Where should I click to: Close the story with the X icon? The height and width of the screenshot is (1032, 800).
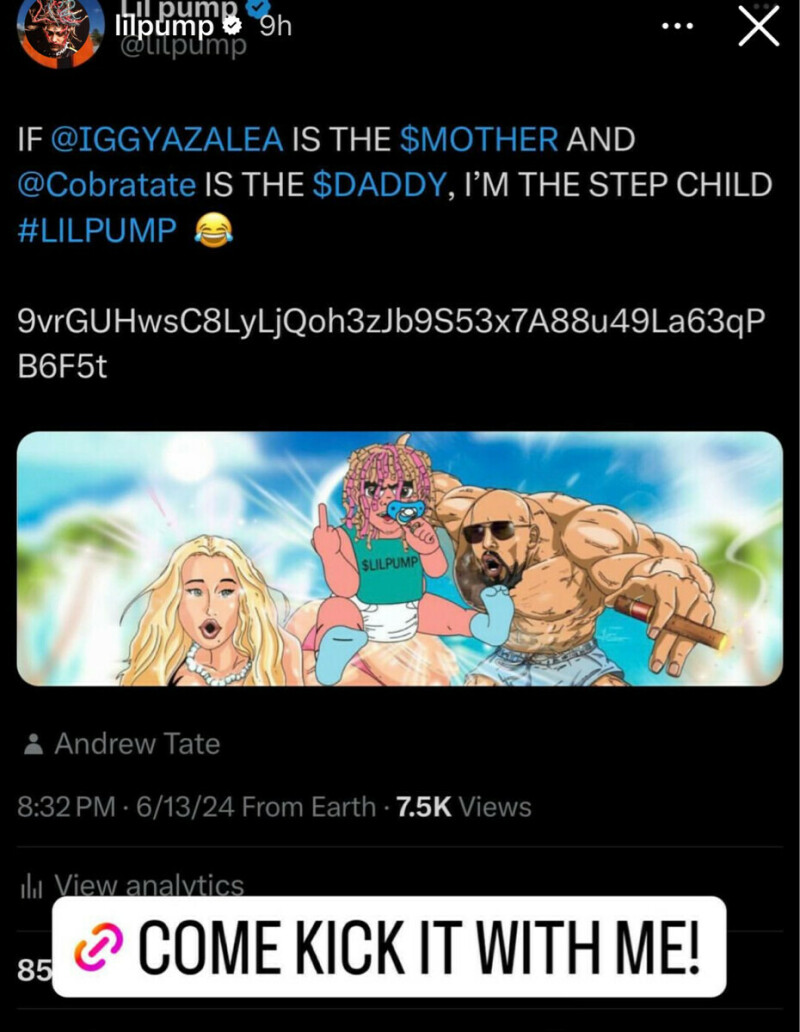point(759,27)
